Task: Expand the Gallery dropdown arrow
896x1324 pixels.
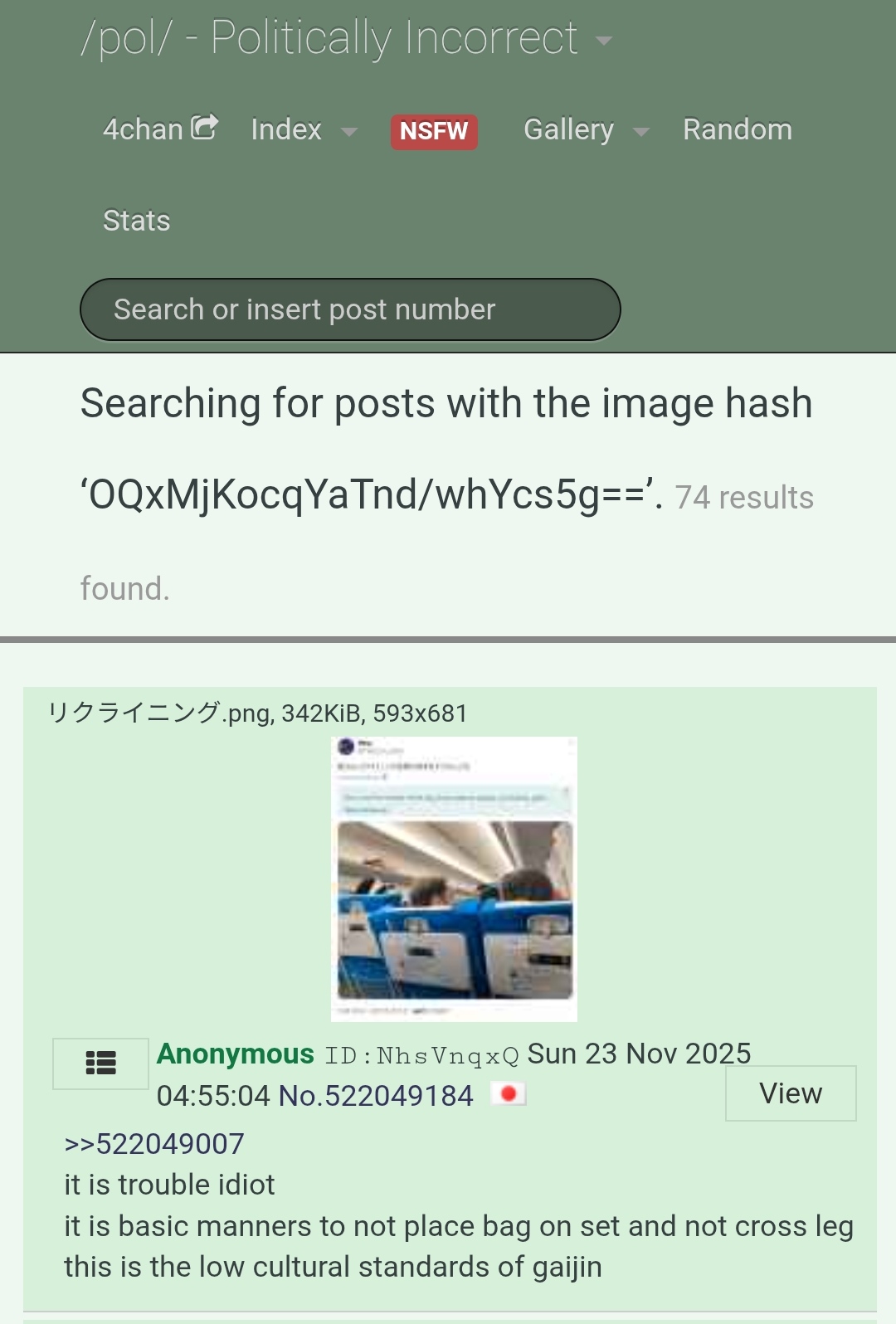Action: [x=640, y=132]
